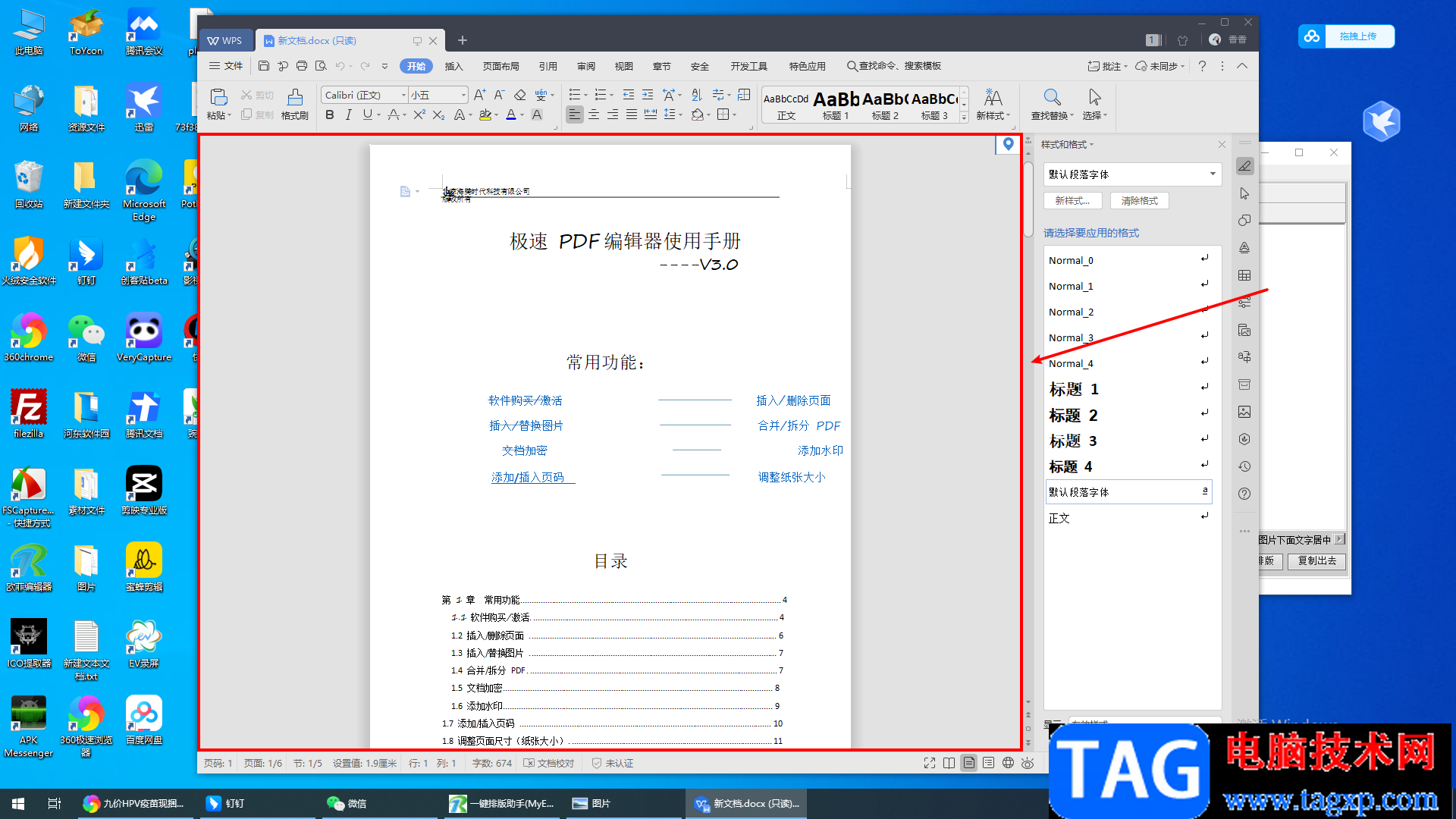The height and width of the screenshot is (819, 1456).
Task: Open fullscreen view icon in status bar
Action: click(930, 763)
